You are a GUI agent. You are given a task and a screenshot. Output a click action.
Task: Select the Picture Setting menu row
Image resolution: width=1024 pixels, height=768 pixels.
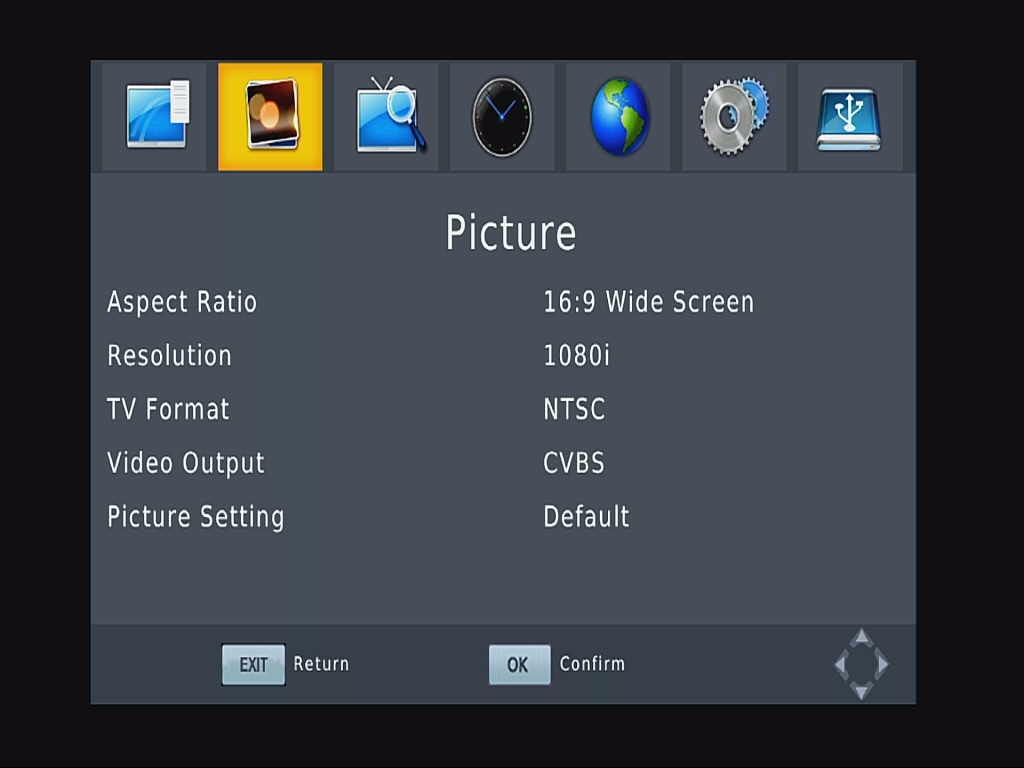[503, 517]
